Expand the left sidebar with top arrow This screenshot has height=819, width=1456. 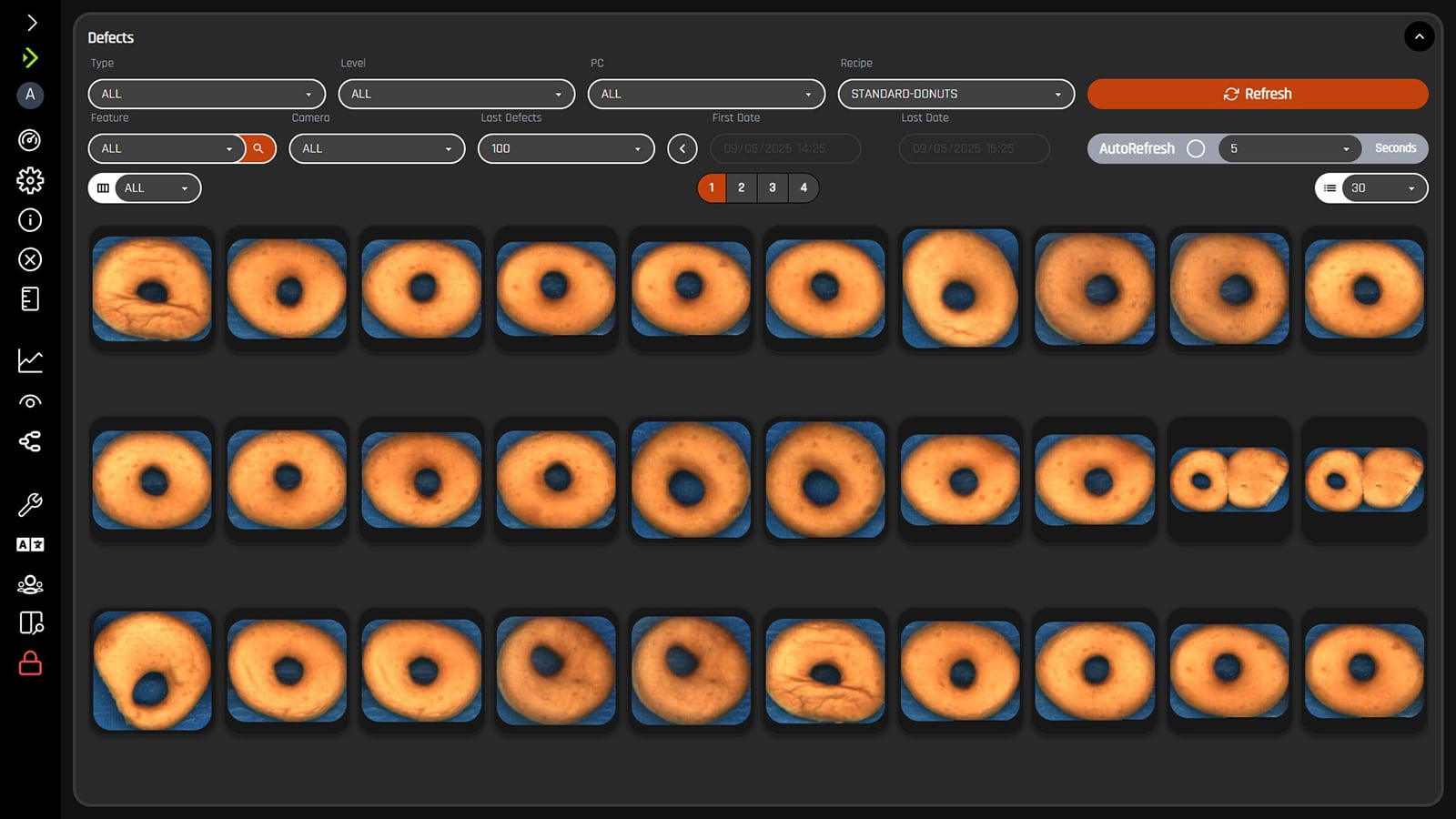coord(32,23)
